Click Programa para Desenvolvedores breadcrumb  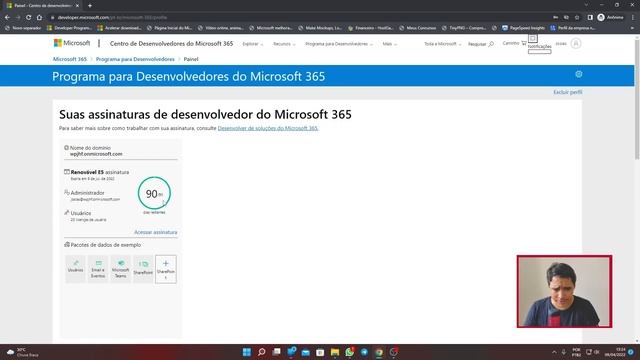pos(135,59)
